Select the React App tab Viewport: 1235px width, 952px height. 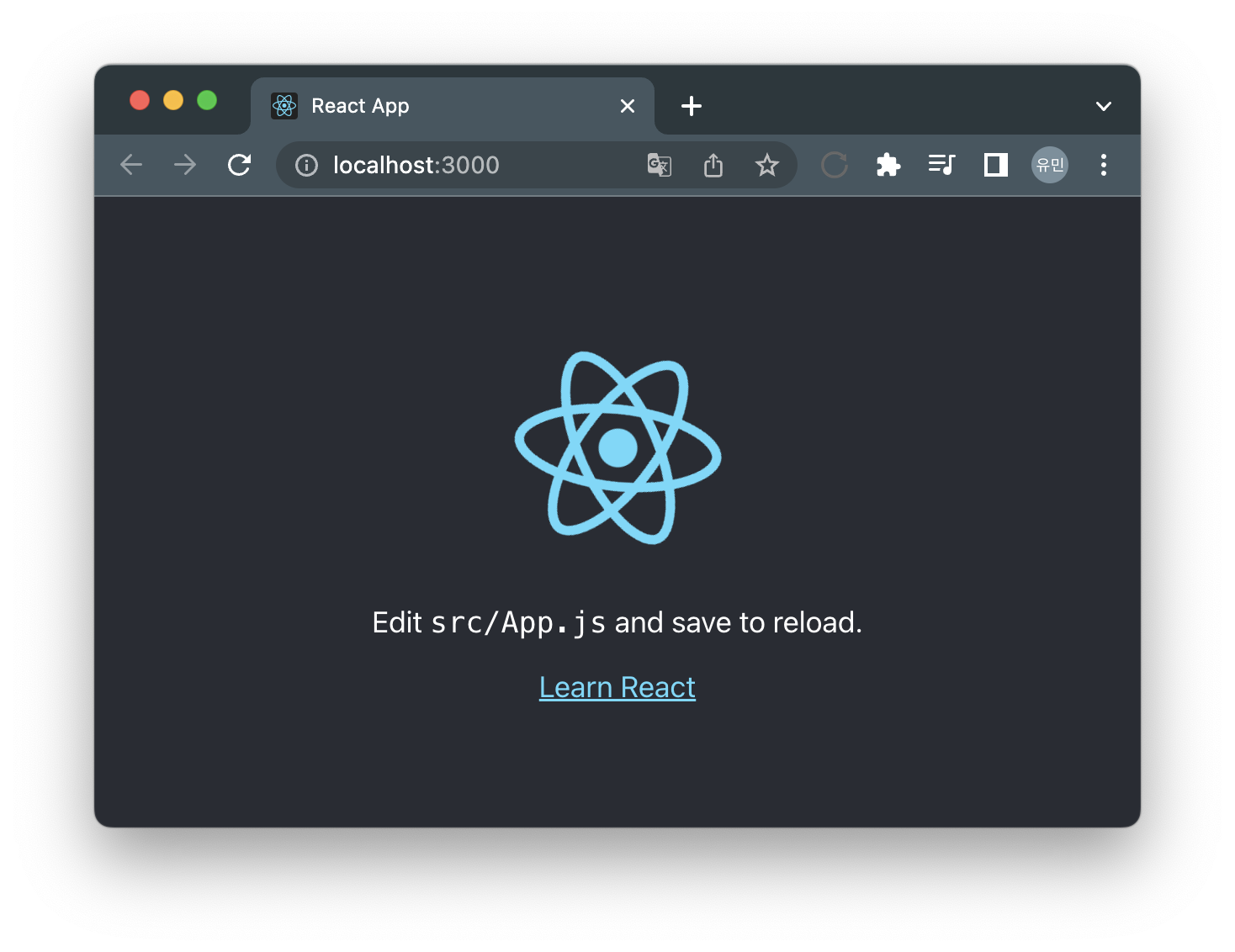click(453, 106)
